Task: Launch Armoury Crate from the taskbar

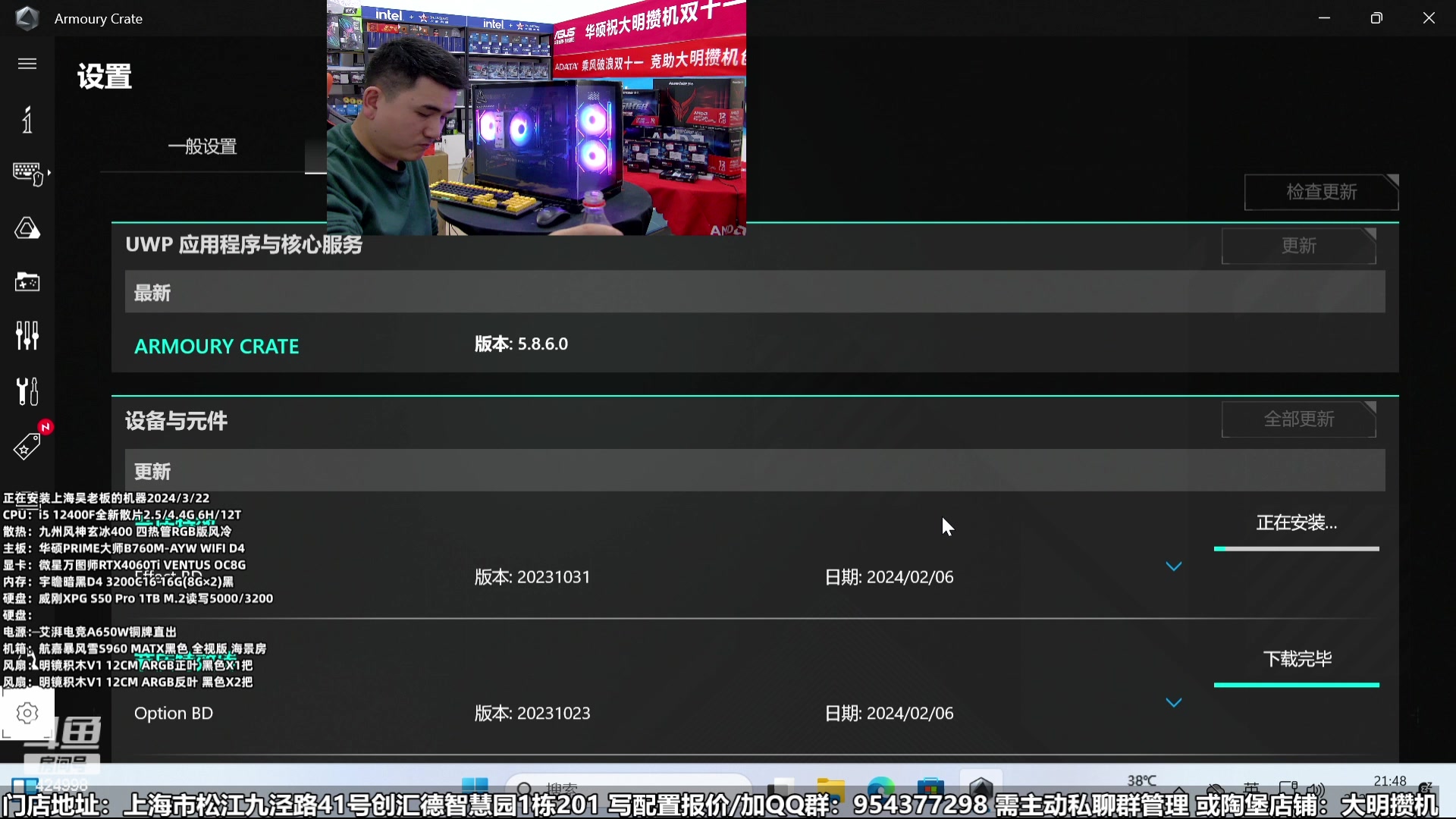Action: tap(981, 787)
